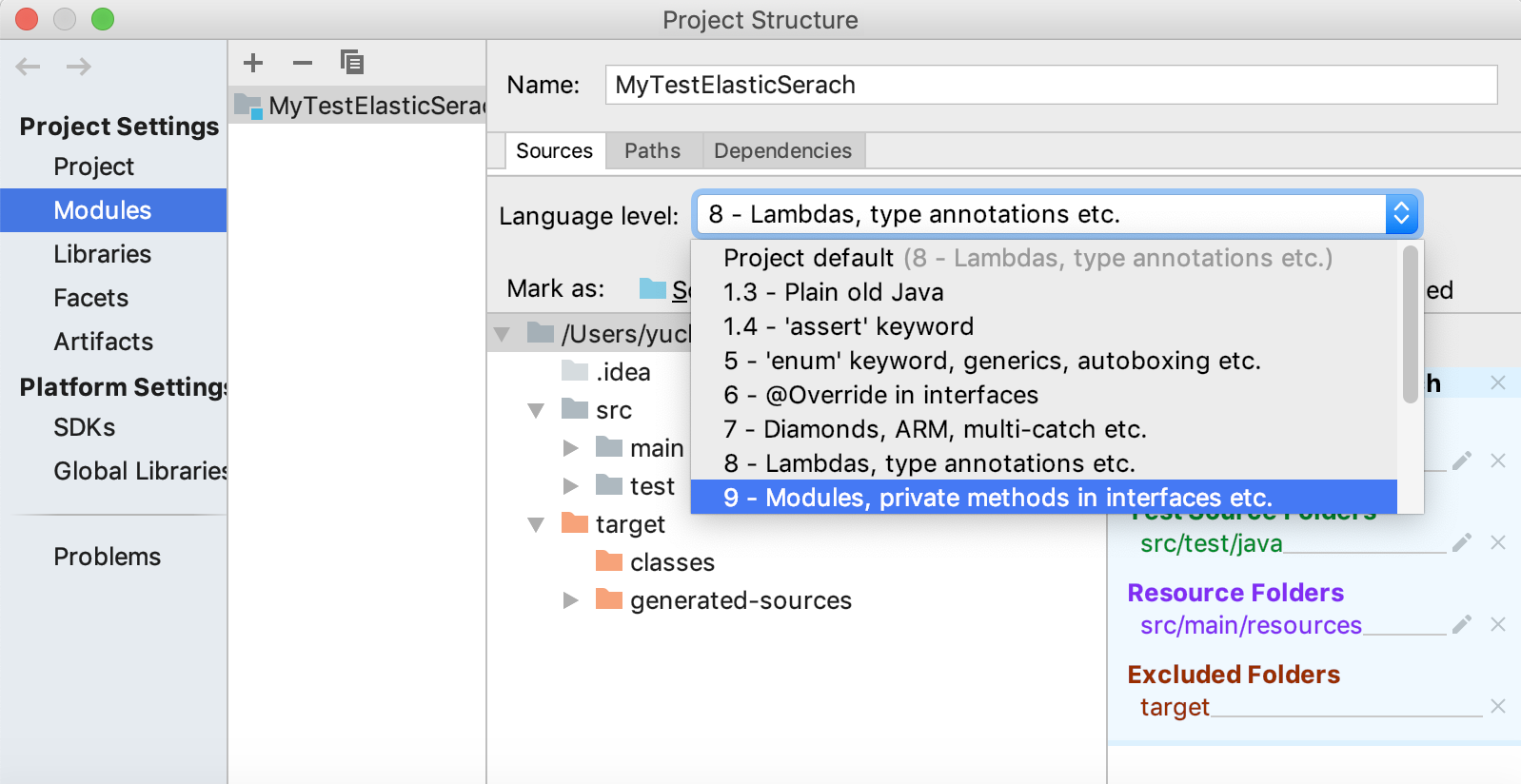Collapse the target folder tree node
This screenshot has width=1521, height=784.
537,524
